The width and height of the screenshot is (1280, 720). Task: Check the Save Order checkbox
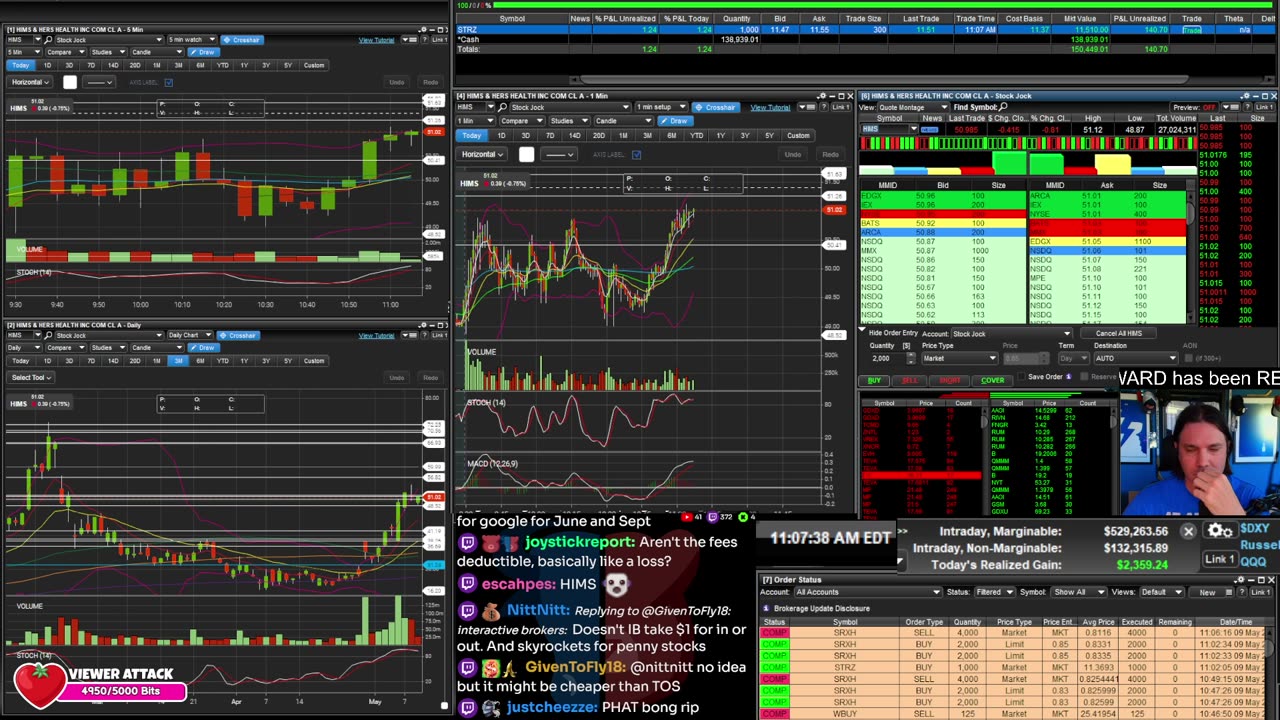point(1023,377)
